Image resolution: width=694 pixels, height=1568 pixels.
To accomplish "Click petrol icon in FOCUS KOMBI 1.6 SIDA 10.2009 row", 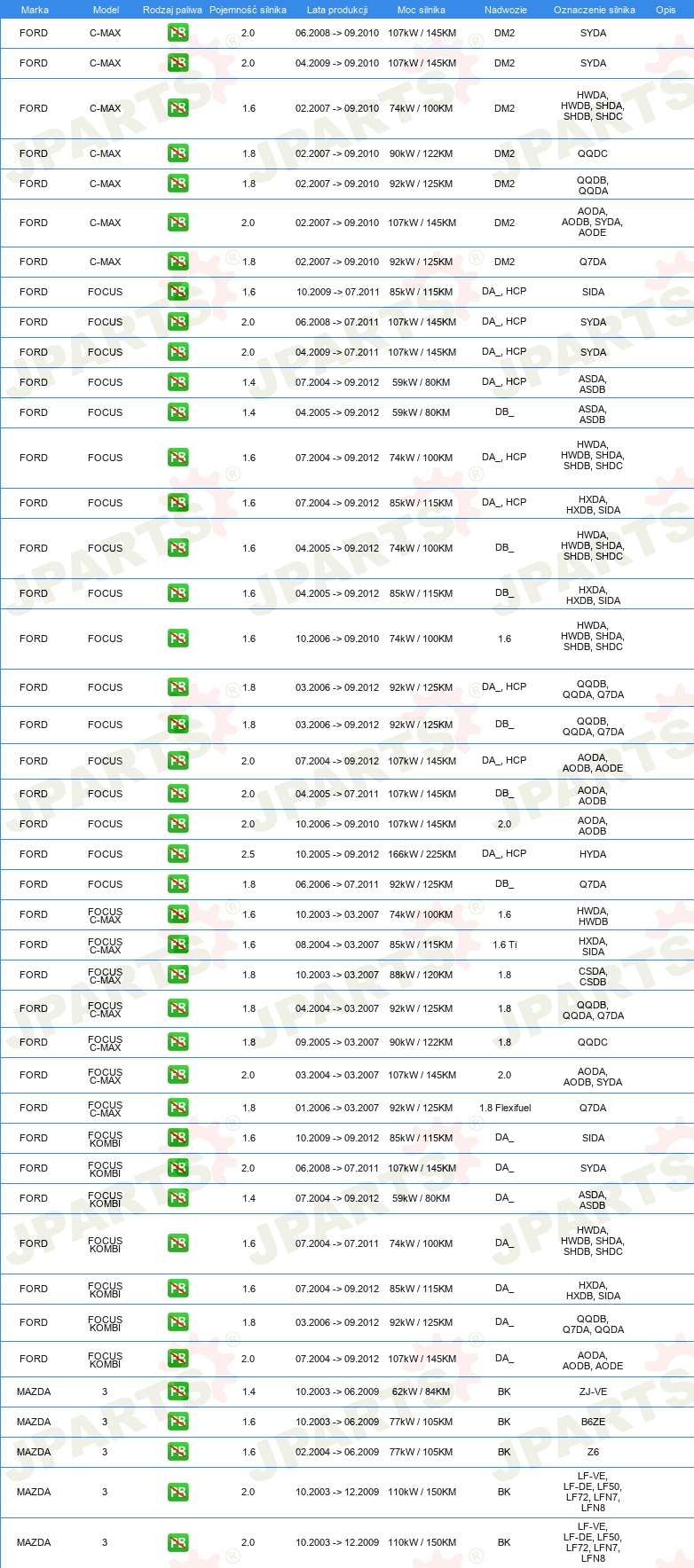I will [x=178, y=1138].
